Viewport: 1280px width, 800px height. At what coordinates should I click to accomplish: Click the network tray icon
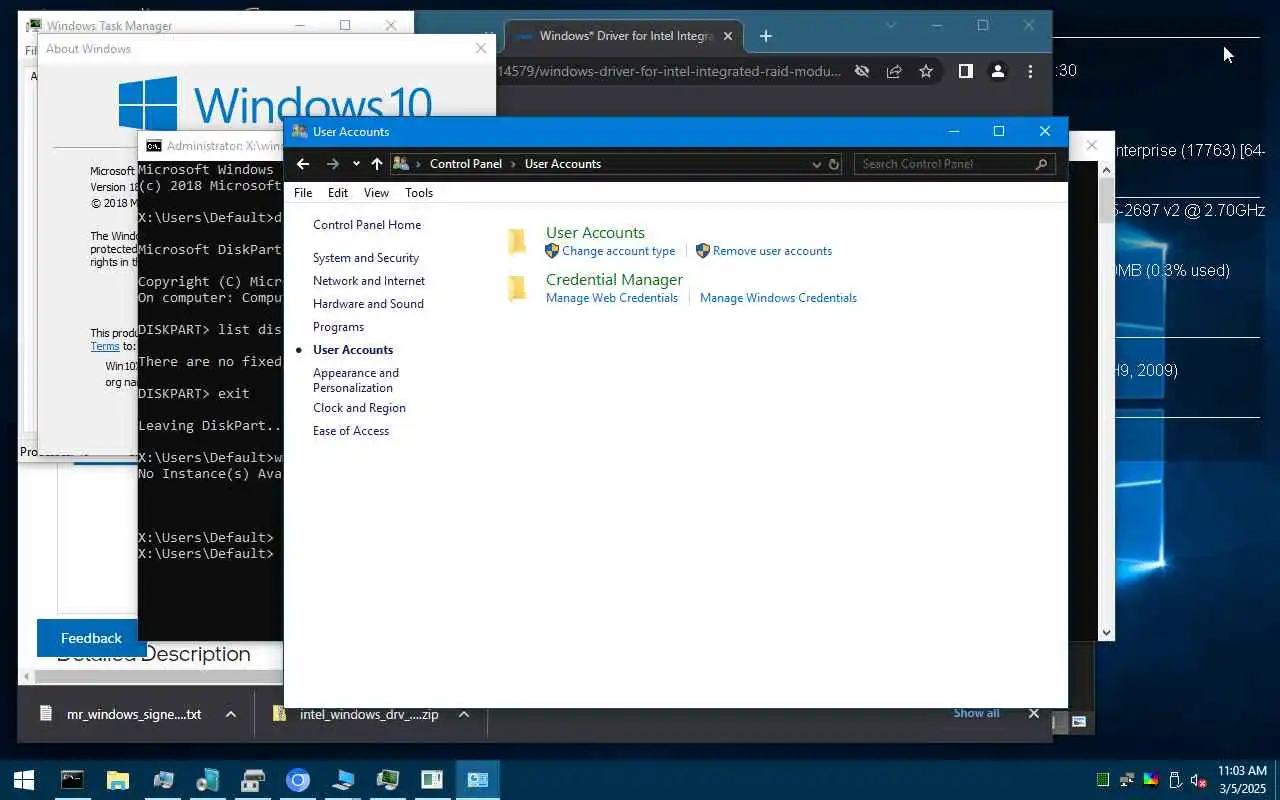tap(1127, 780)
